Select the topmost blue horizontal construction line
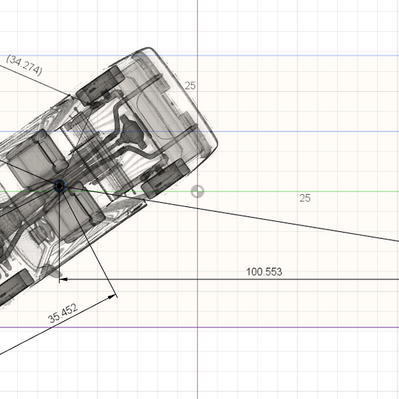The width and height of the screenshot is (399, 399). 267,56
